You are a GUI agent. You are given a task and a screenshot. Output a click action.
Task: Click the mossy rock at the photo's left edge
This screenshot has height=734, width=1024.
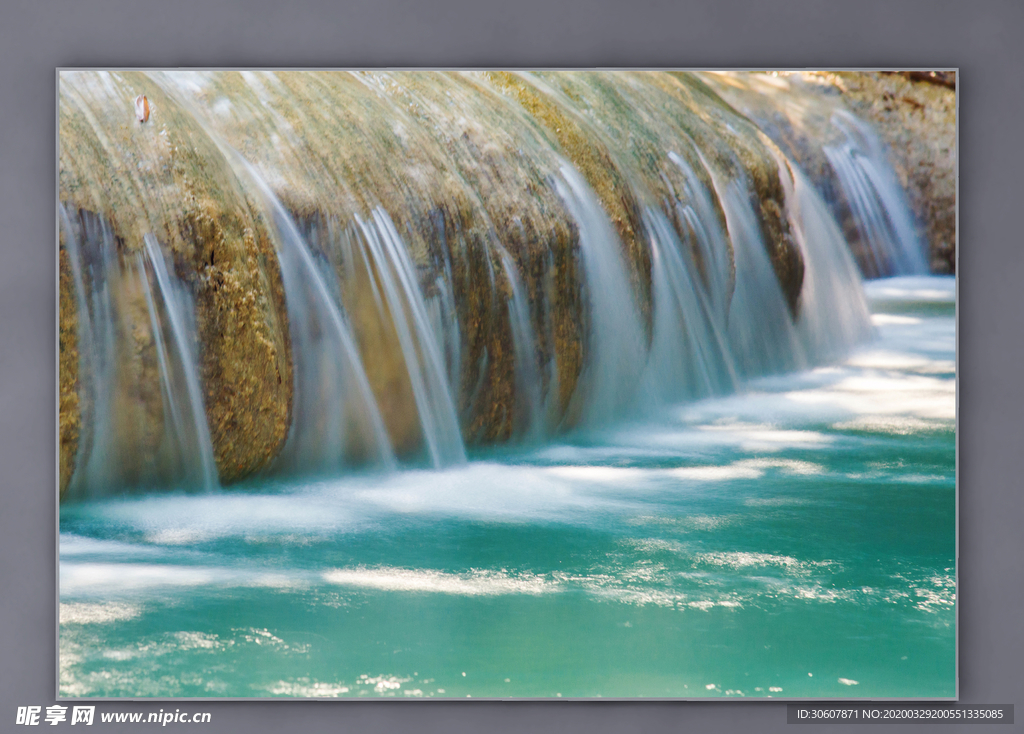(x=70, y=380)
